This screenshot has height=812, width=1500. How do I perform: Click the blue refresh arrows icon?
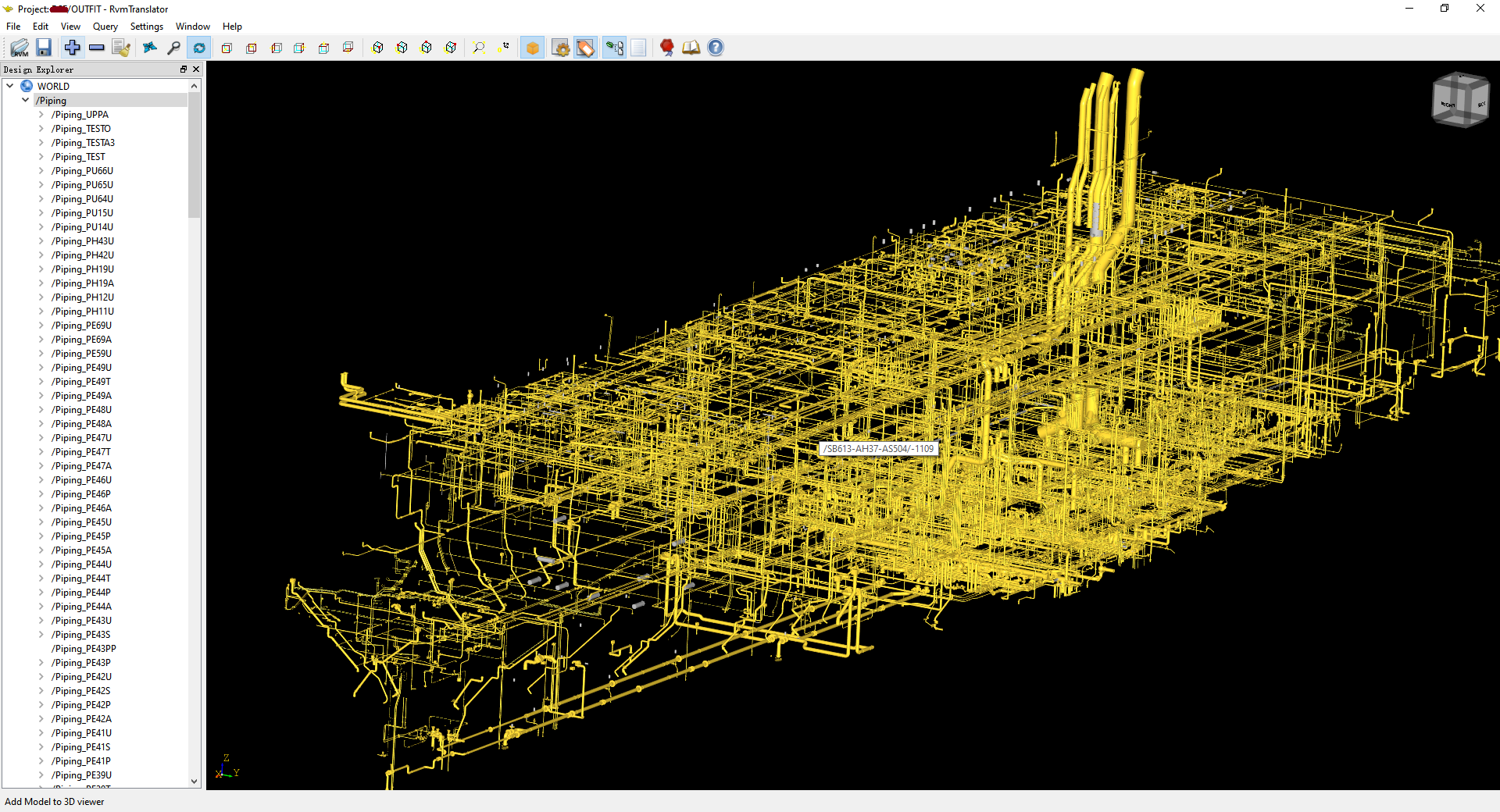coord(199,48)
